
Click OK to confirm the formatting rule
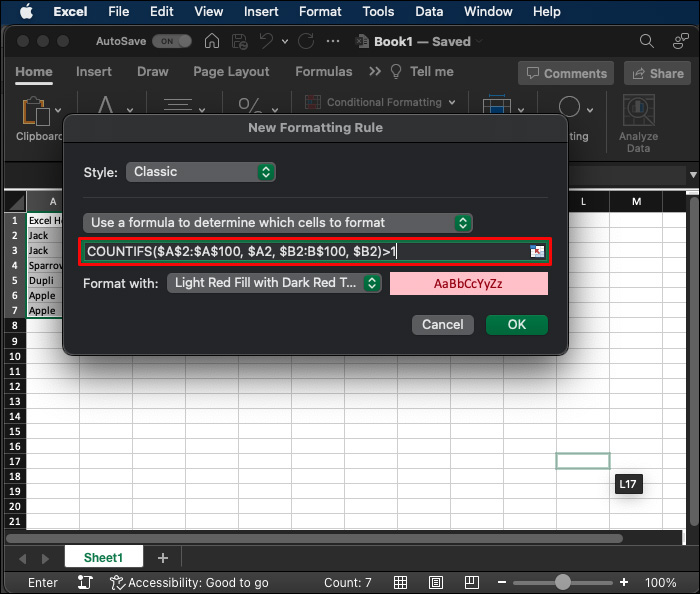tap(516, 324)
